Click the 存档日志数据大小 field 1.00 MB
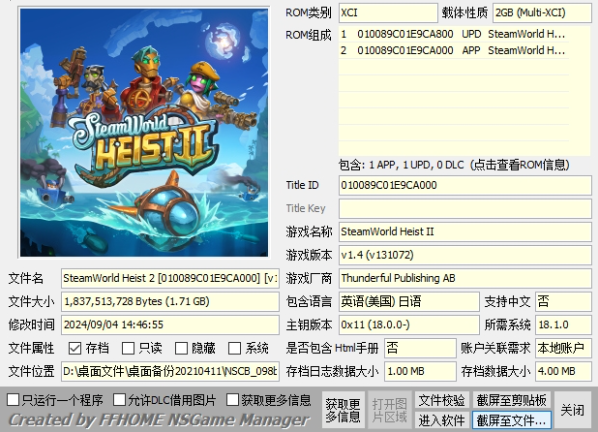598x432 pixels. 420,371
